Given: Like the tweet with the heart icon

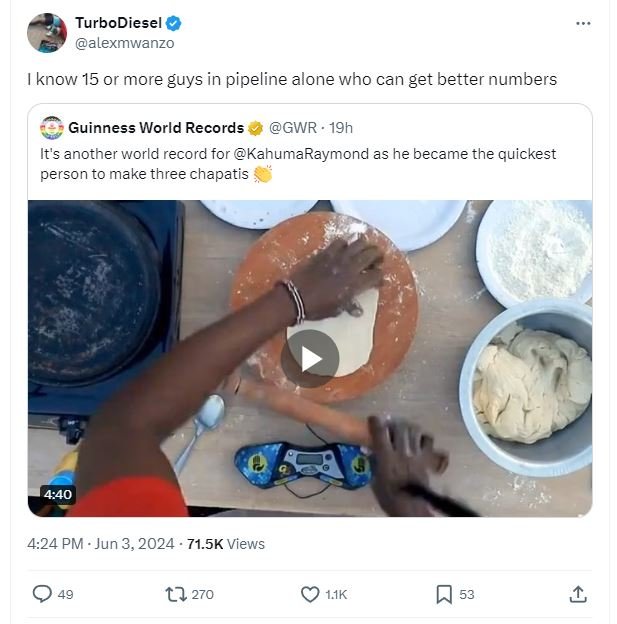Looking at the screenshot, I should [310, 594].
